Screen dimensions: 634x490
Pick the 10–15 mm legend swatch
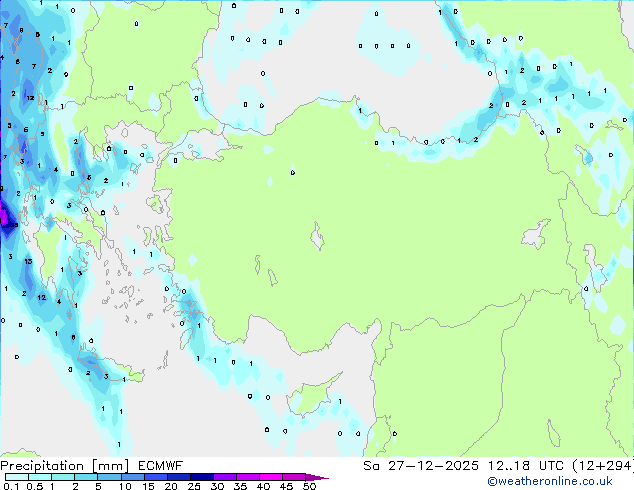coord(132,477)
